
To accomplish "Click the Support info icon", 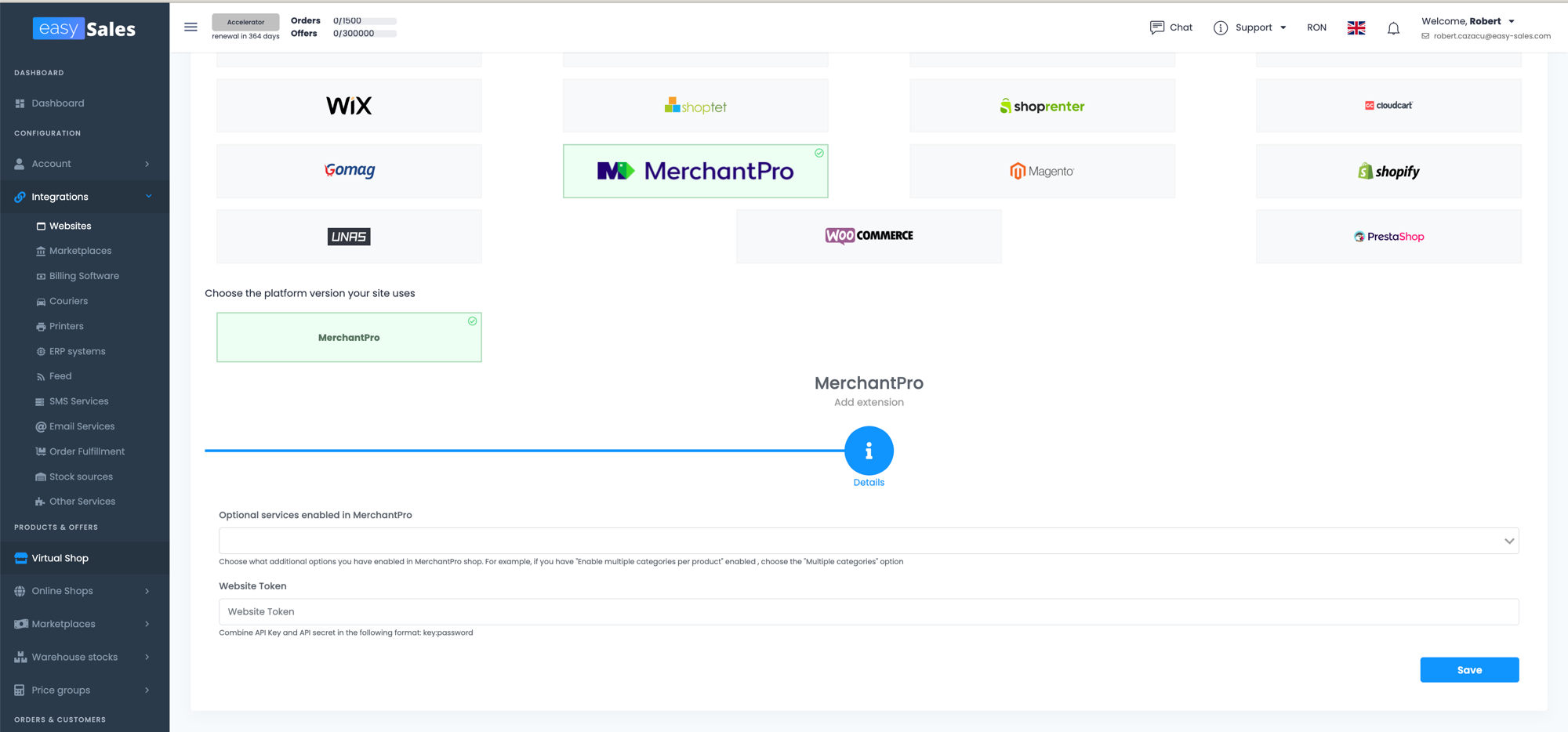I will click(1221, 27).
